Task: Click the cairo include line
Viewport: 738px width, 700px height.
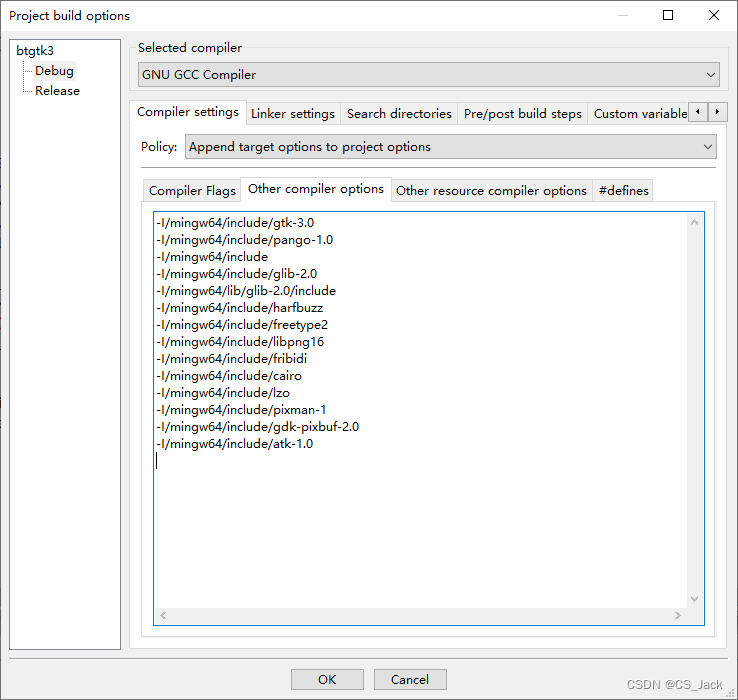Action: point(229,376)
